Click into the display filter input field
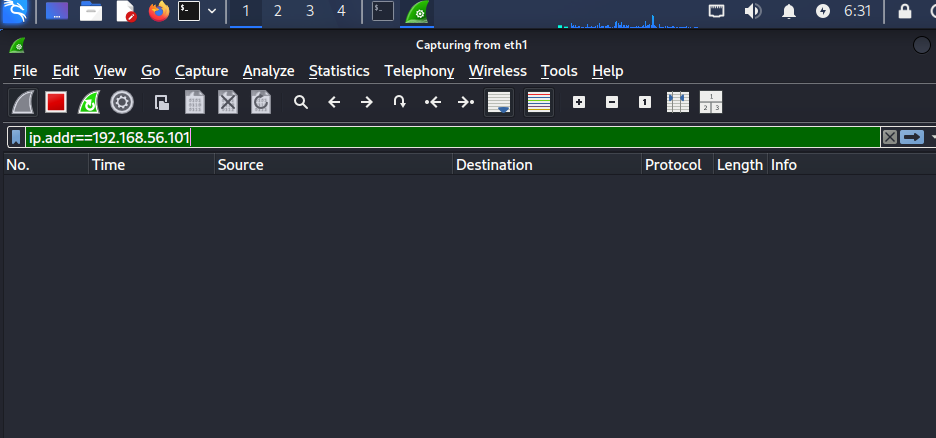 tap(452, 138)
